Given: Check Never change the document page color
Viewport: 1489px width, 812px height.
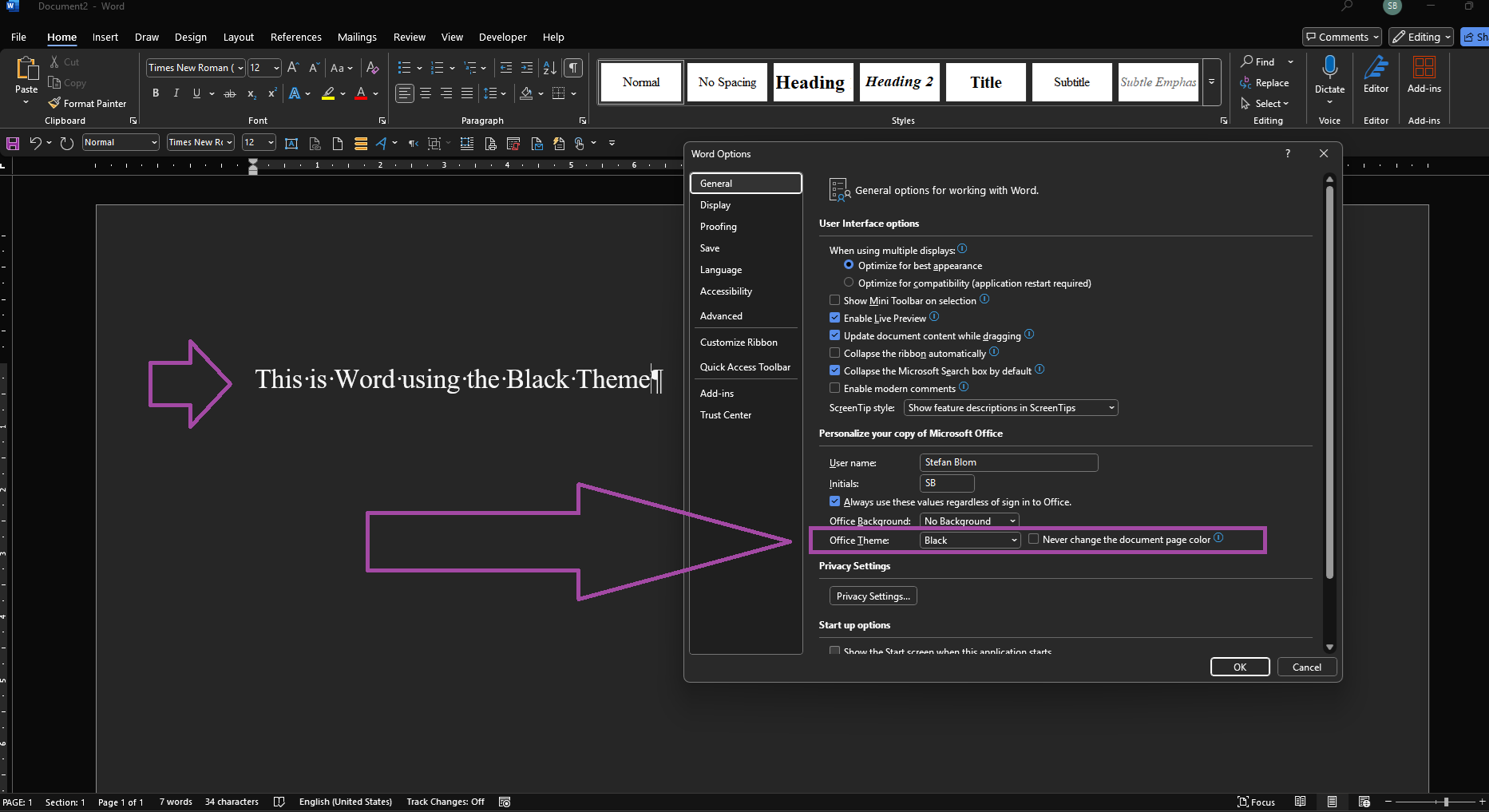Looking at the screenshot, I should [x=1034, y=539].
